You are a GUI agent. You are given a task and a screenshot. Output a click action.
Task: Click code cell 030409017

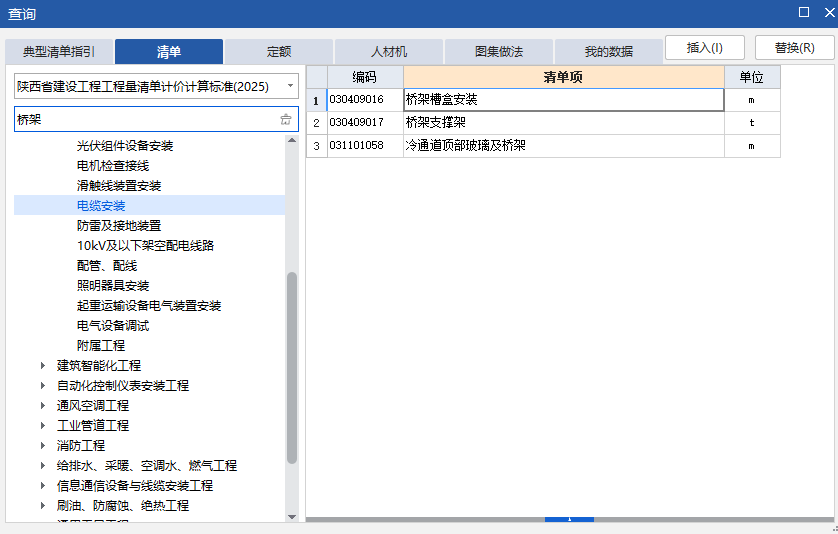point(365,123)
